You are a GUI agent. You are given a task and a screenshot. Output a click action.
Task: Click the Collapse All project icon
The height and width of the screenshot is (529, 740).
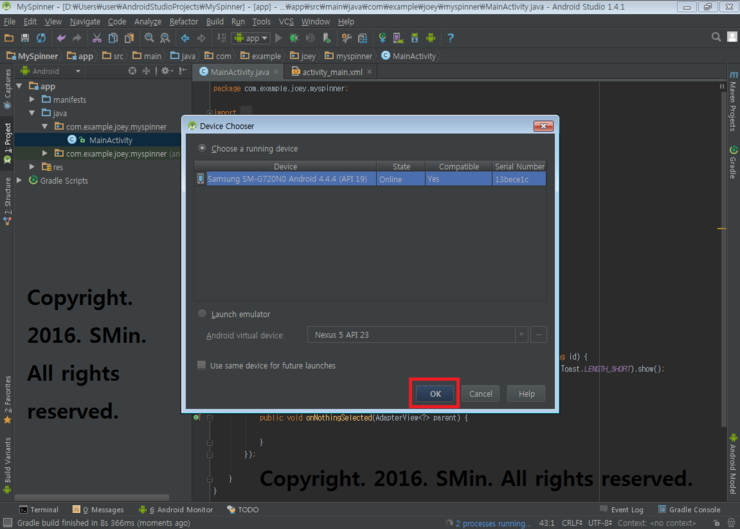146,71
